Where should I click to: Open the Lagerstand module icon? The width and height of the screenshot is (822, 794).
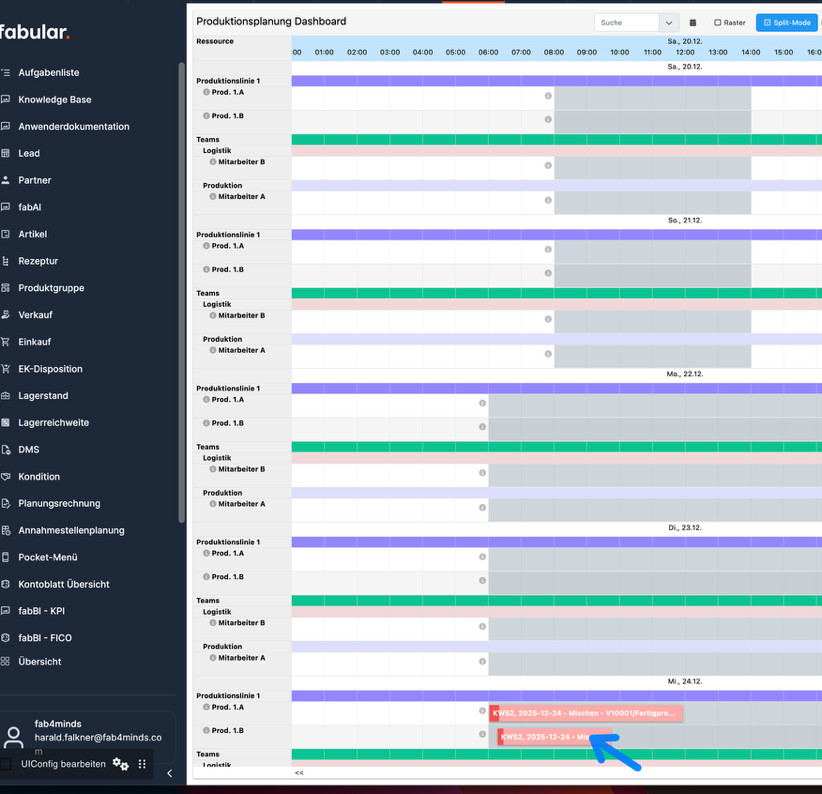tap(7, 395)
